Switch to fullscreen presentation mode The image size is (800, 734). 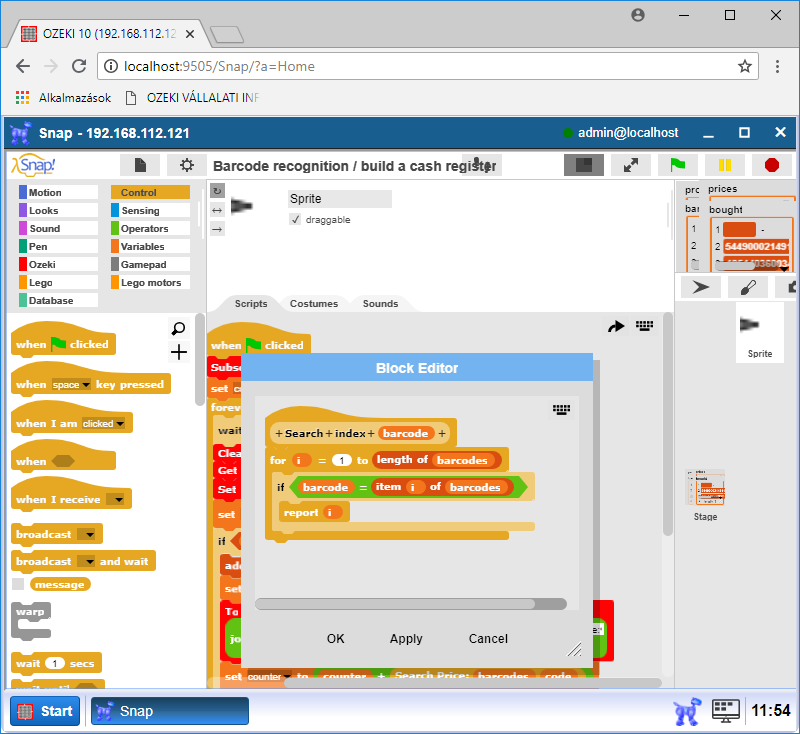tap(631, 165)
